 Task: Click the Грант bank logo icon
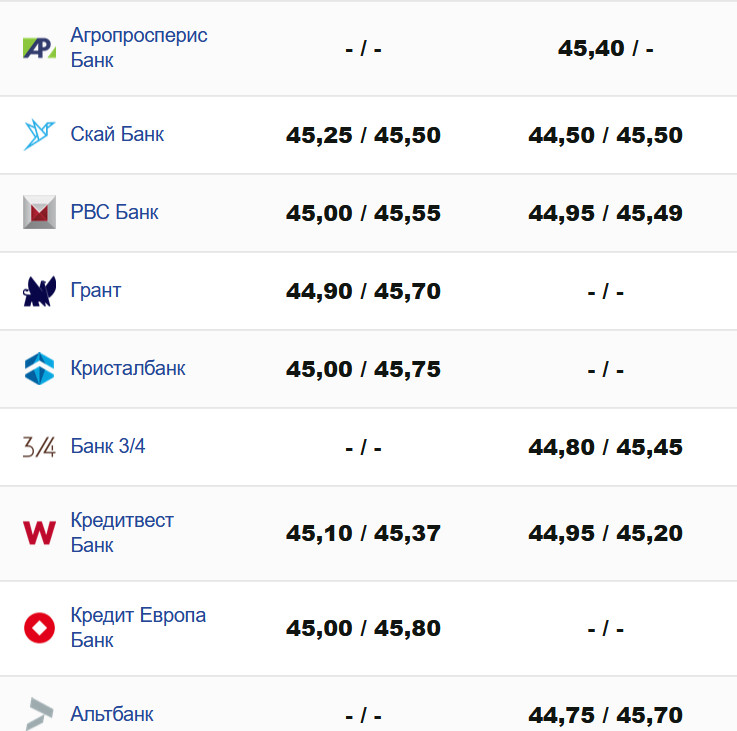(x=39, y=291)
